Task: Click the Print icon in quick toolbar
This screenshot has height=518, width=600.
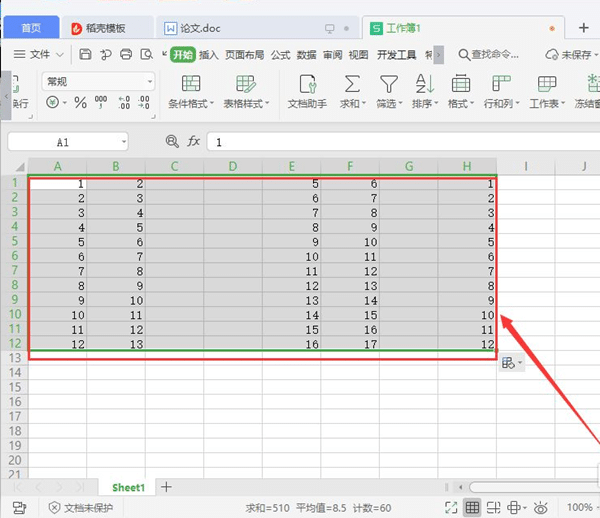Action: coord(126,54)
